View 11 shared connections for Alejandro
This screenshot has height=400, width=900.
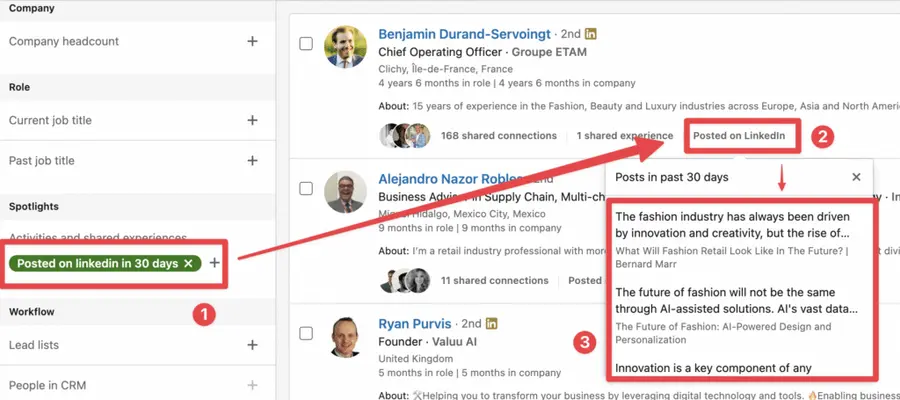point(494,281)
